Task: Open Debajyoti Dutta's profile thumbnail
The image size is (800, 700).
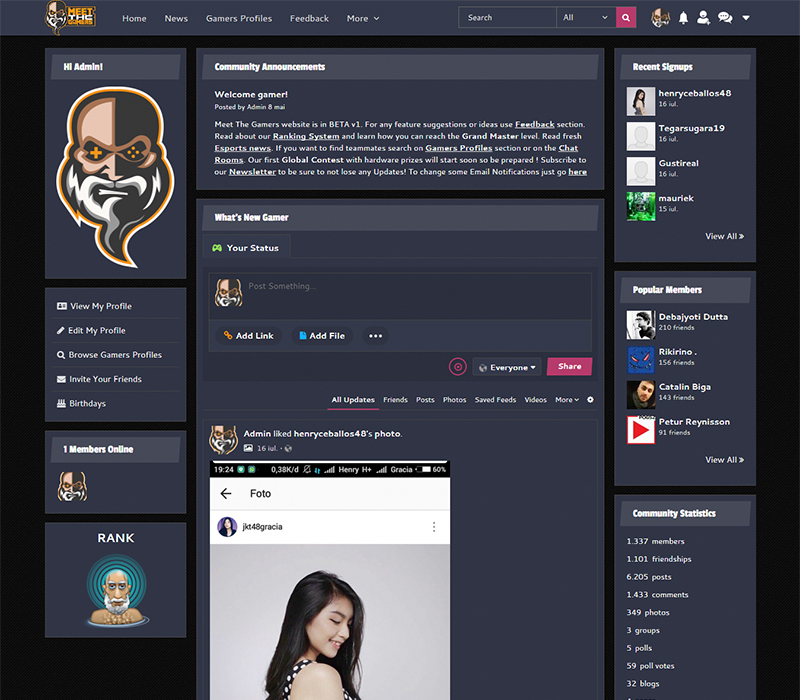Action: [640, 324]
